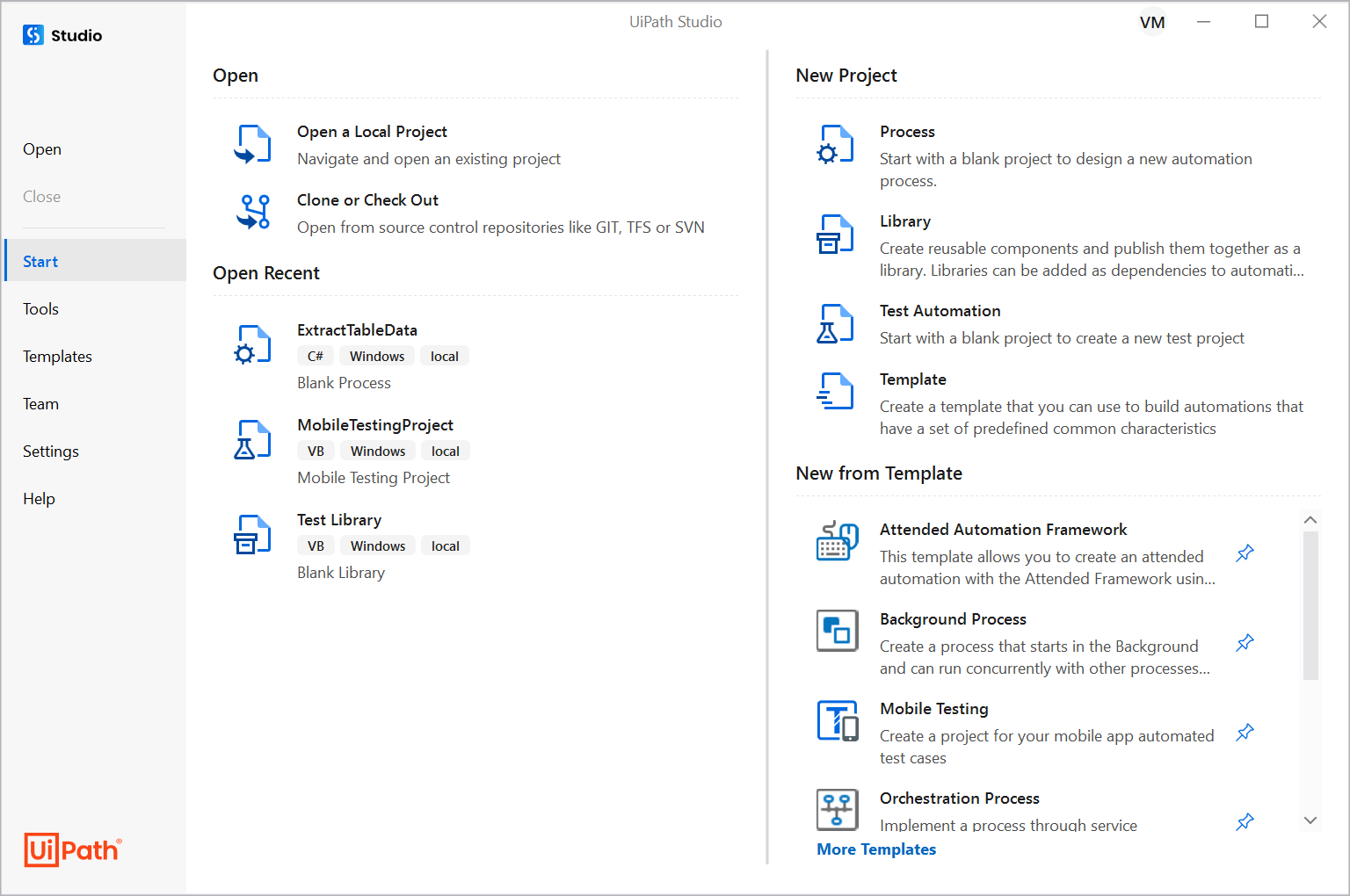Select the Clone or Check Out icon
The width and height of the screenshot is (1350, 896).
point(252,212)
